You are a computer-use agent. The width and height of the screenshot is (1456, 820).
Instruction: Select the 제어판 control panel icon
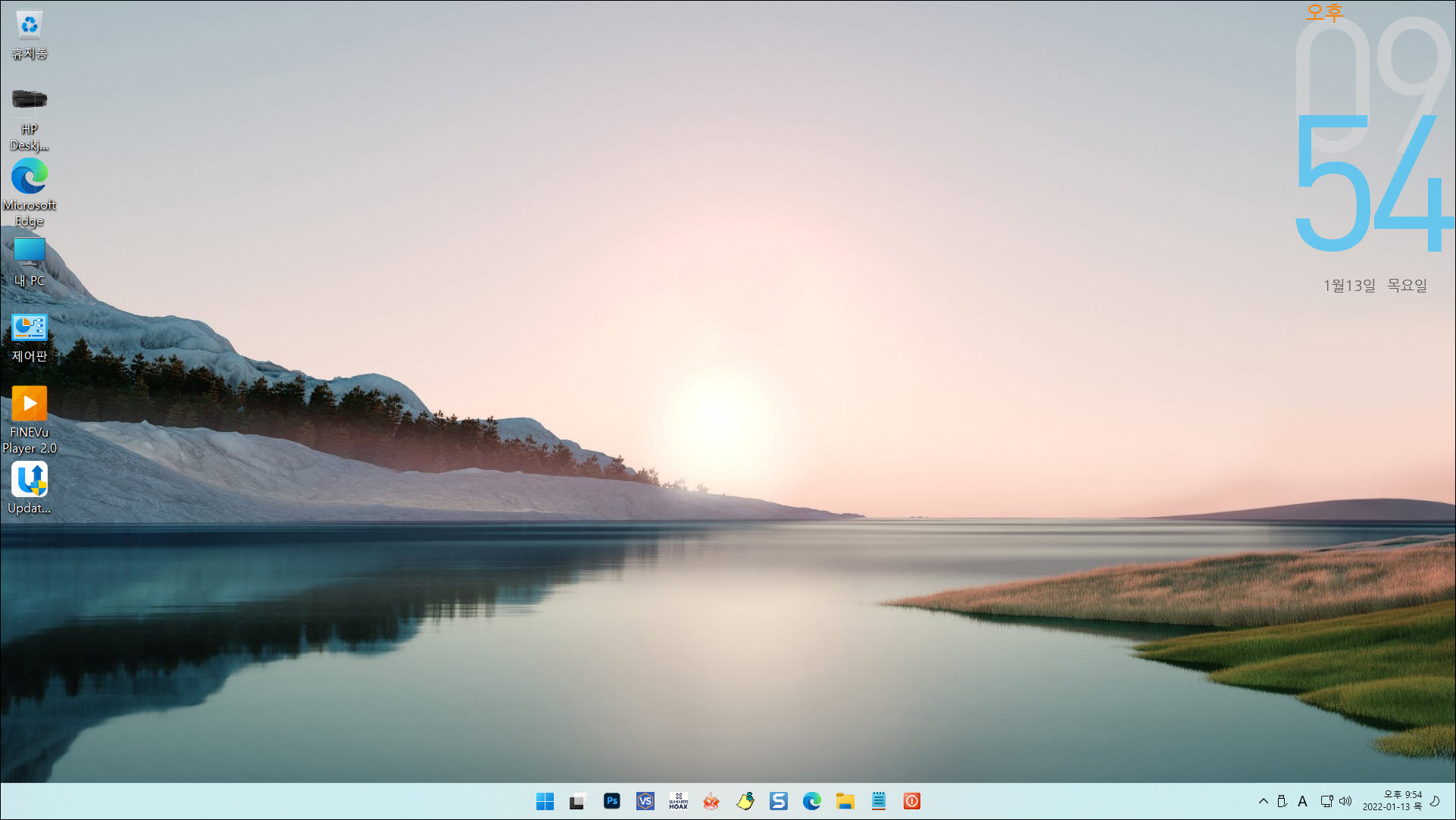[30, 338]
